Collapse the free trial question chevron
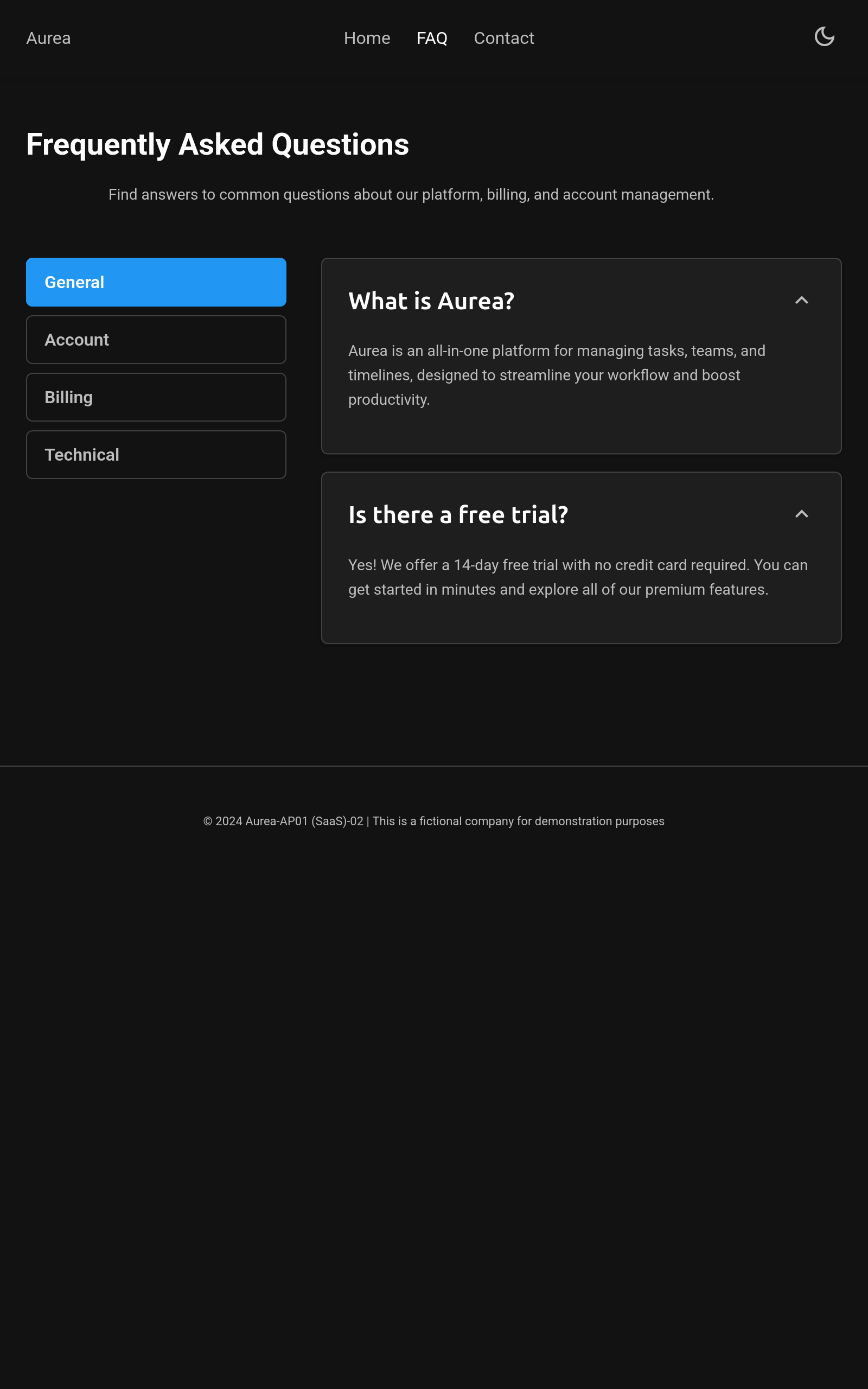The width and height of the screenshot is (868, 1389). pos(801,514)
